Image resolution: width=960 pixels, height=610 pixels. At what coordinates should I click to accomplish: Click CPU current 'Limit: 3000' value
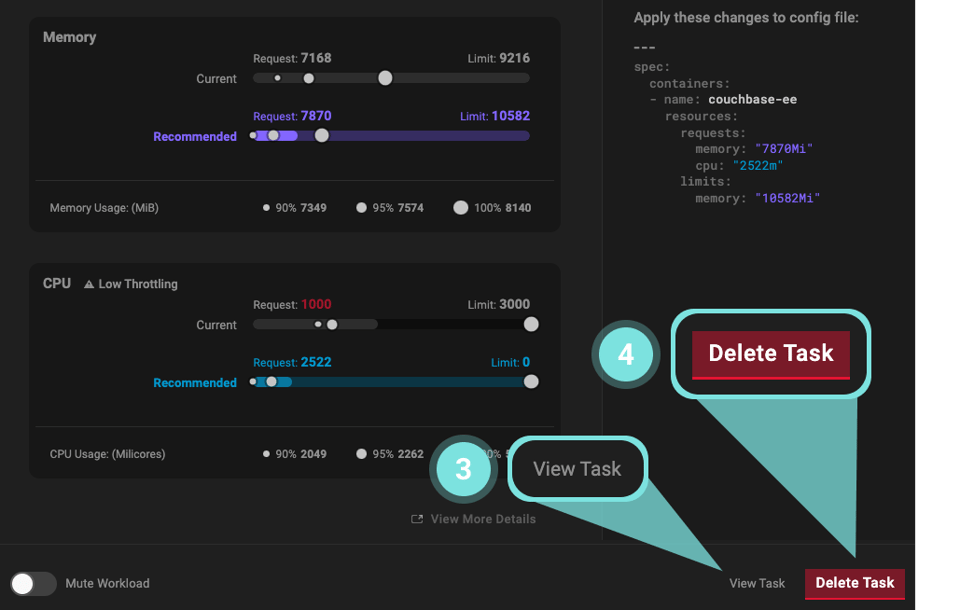point(499,304)
